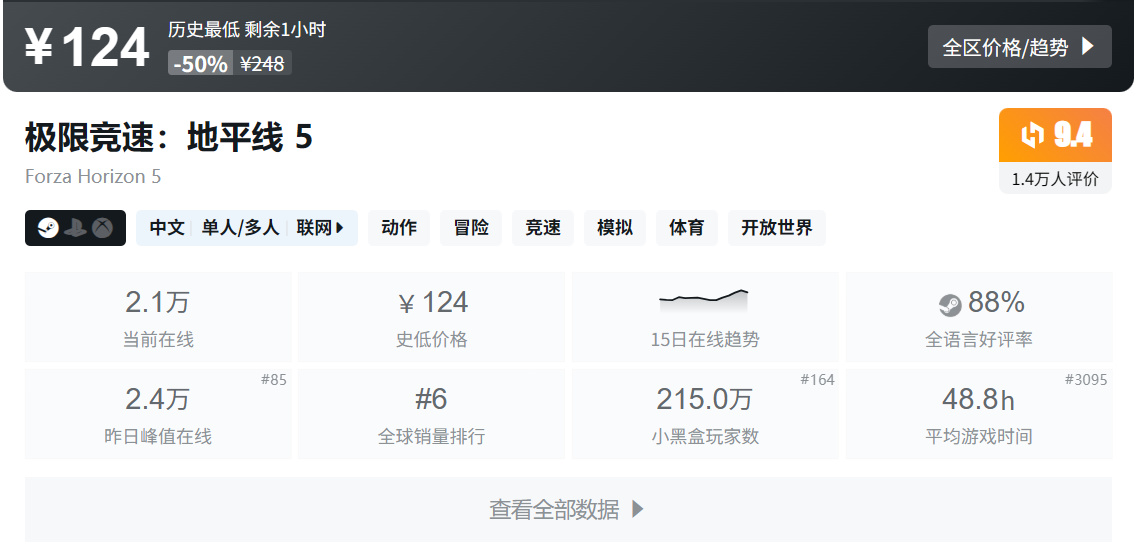Click the Xbox platform icon
This screenshot has width=1143, height=545.
pyautogui.click(x=102, y=228)
